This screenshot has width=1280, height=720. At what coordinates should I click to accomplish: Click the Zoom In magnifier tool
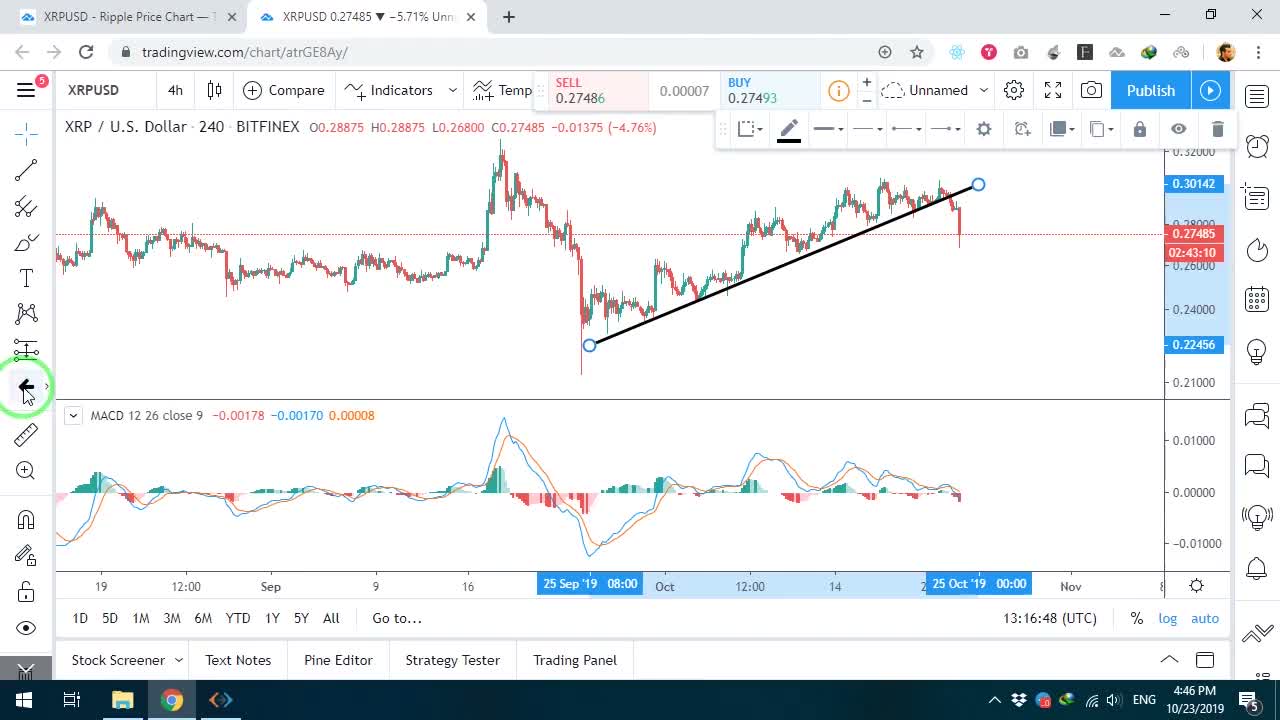(26, 471)
